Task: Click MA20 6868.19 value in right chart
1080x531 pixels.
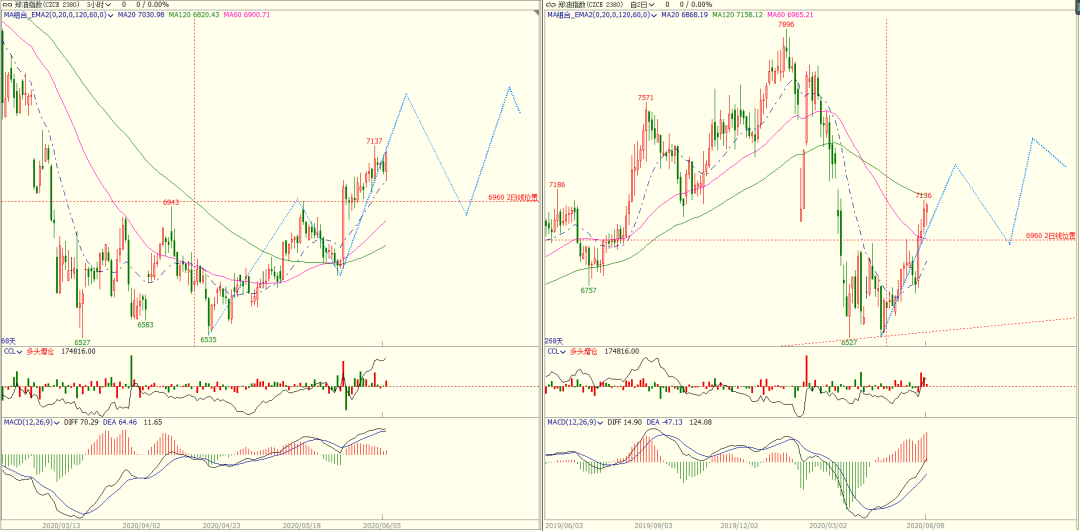Action: click(x=684, y=14)
